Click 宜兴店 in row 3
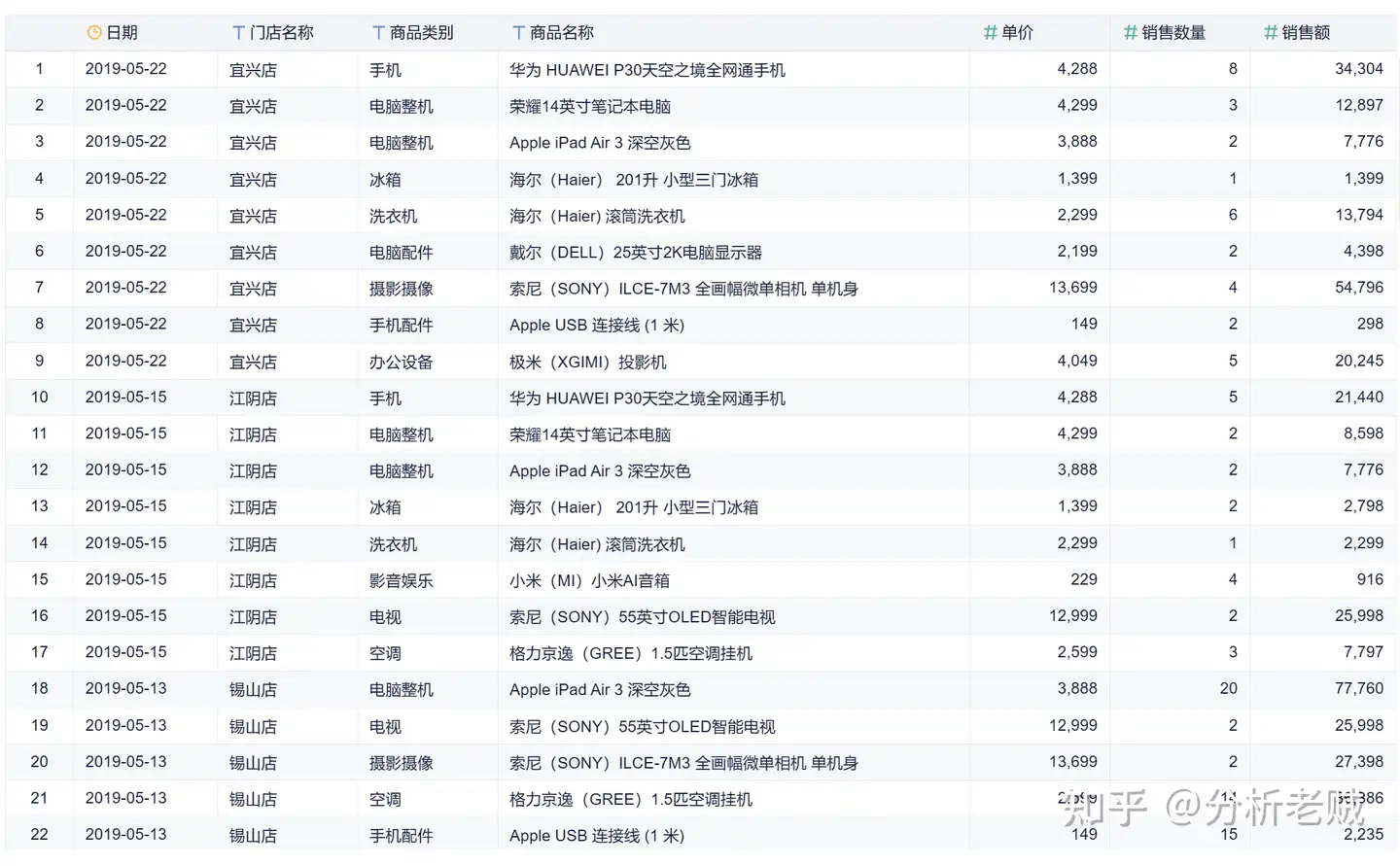1400x866 pixels. (253, 143)
